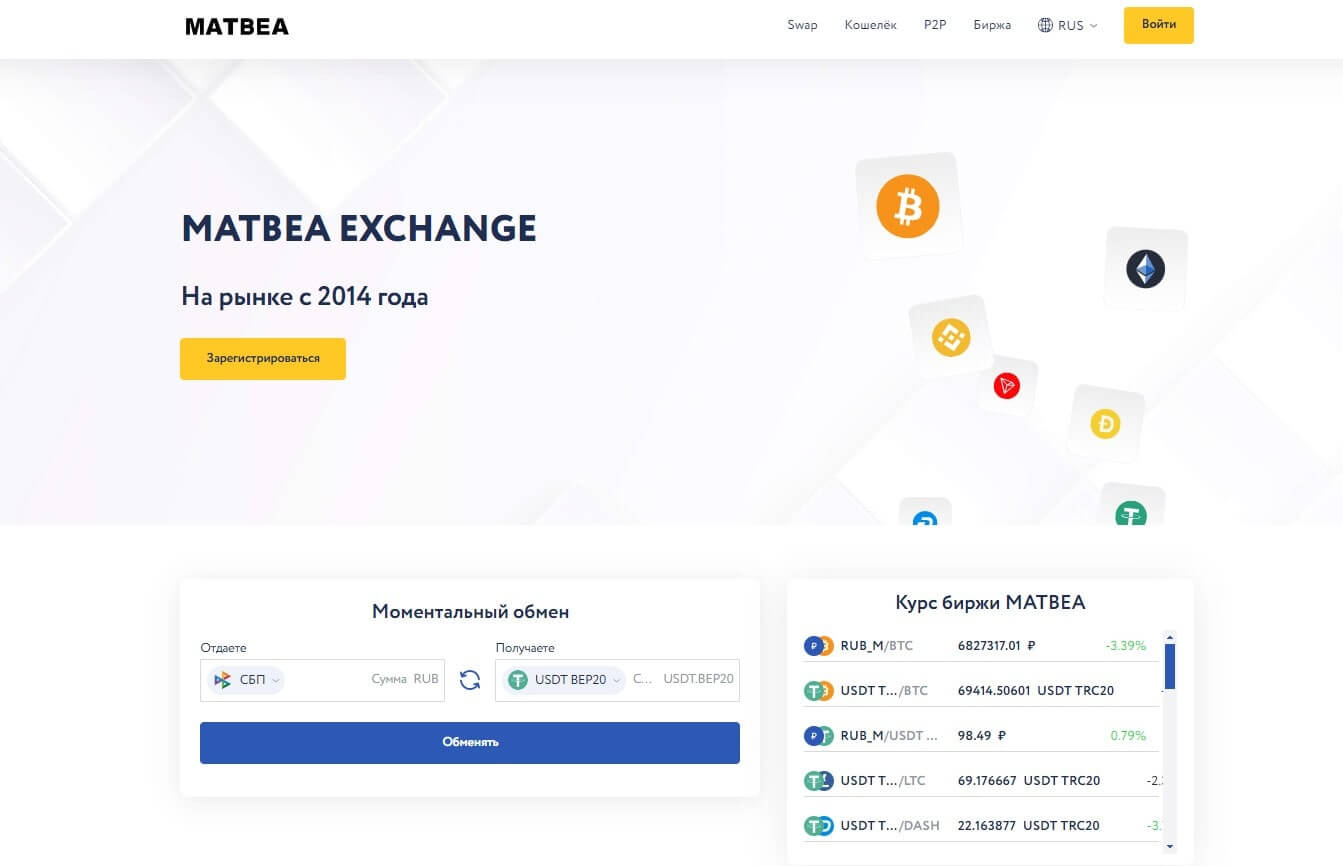Viewport: 1343px width, 866px height.
Task: Click the MATBEA logo
Action: click(x=237, y=27)
